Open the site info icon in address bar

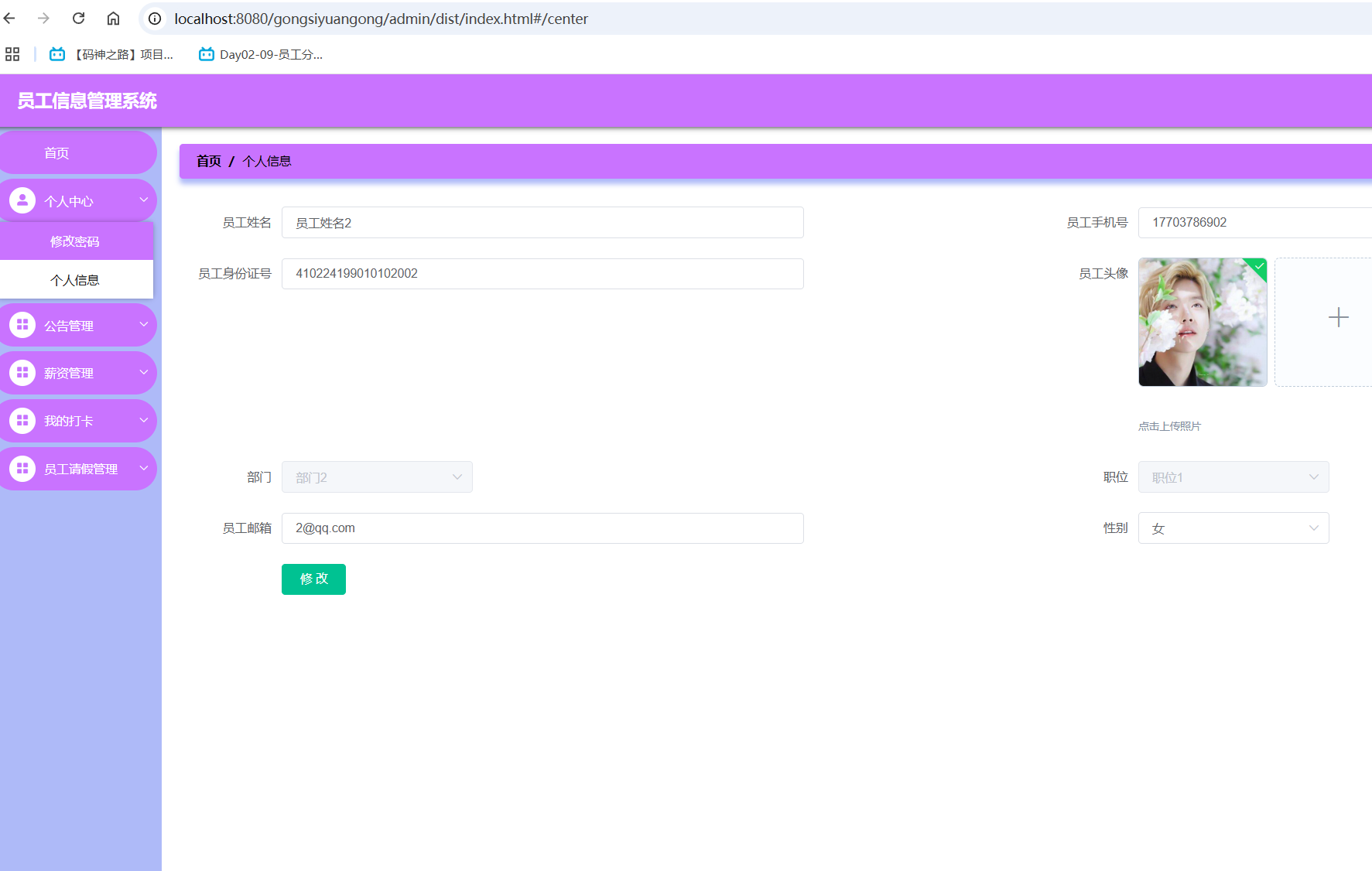click(155, 19)
